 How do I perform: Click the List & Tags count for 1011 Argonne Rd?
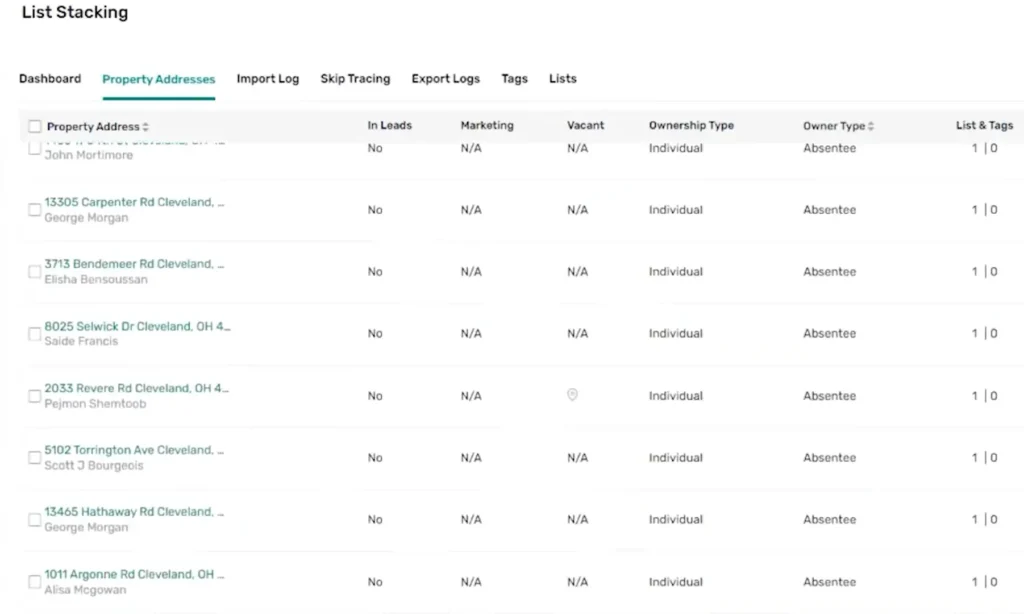pyautogui.click(x=984, y=582)
